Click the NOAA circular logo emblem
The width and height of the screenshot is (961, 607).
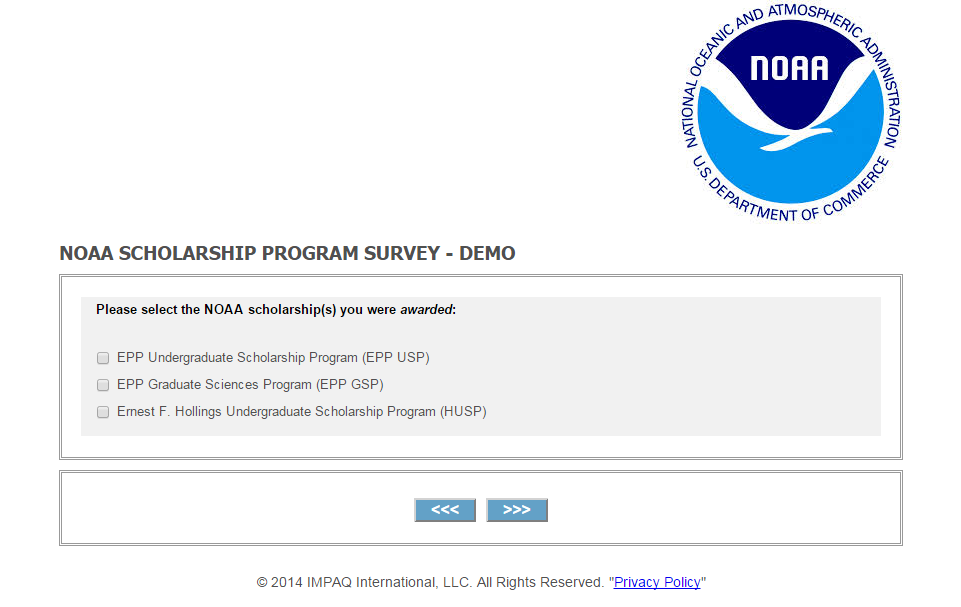pyautogui.click(x=791, y=112)
